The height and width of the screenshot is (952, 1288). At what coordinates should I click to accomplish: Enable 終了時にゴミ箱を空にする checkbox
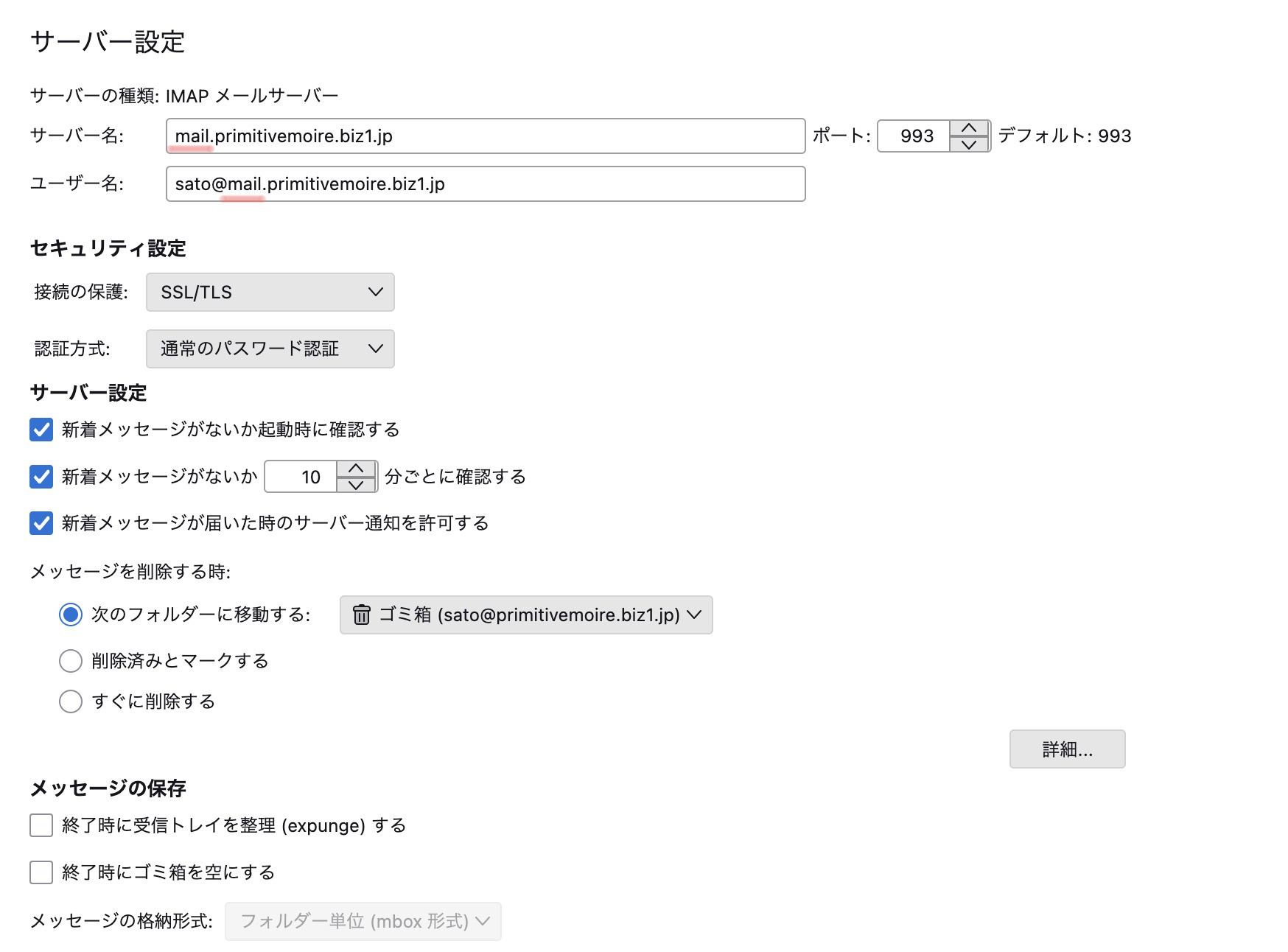point(41,872)
